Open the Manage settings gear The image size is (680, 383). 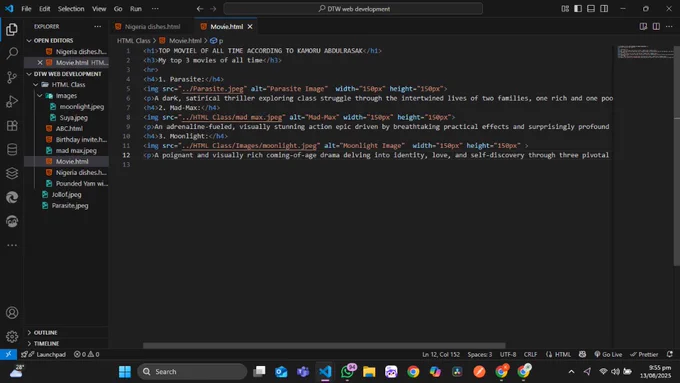pyautogui.click(x=12, y=336)
